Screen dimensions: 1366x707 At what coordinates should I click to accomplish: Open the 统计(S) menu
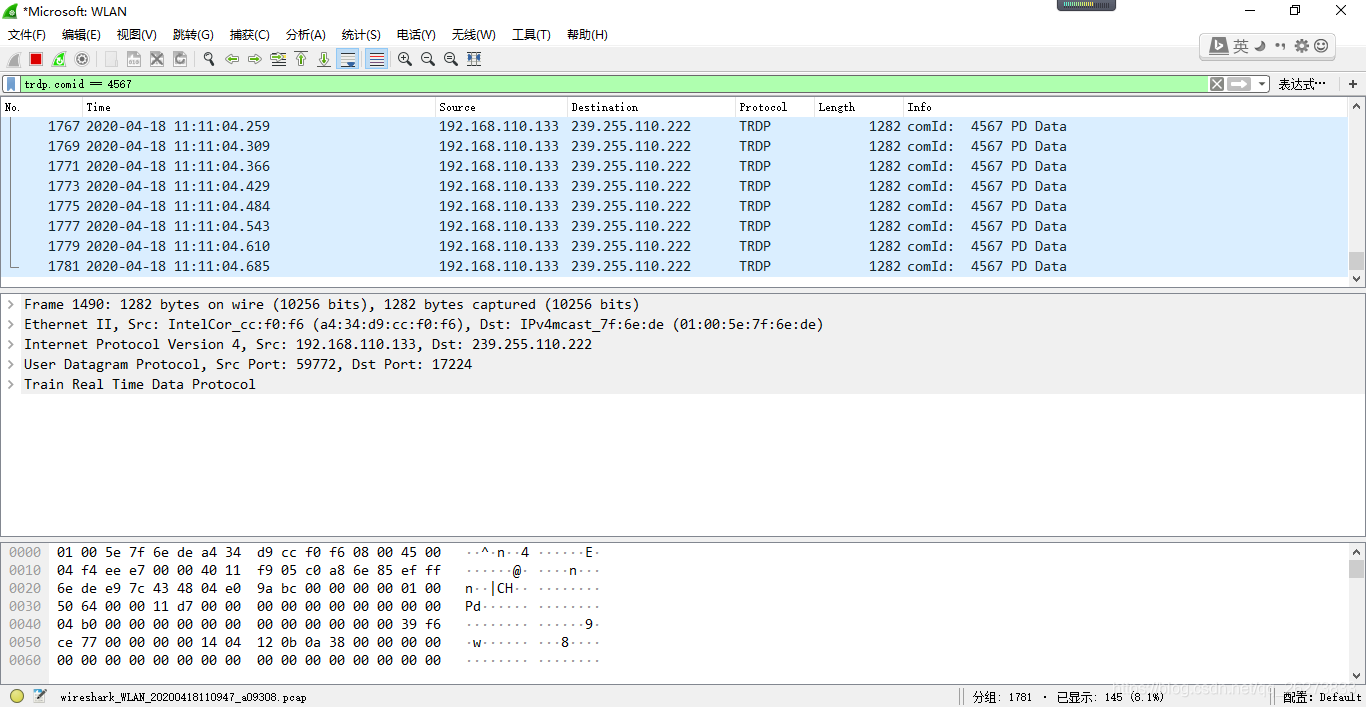(x=360, y=34)
